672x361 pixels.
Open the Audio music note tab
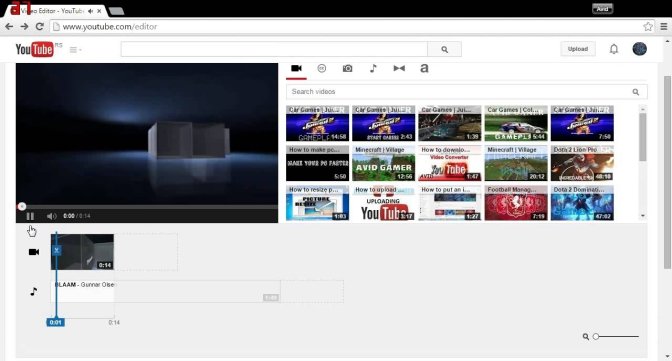(x=373, y=68)
